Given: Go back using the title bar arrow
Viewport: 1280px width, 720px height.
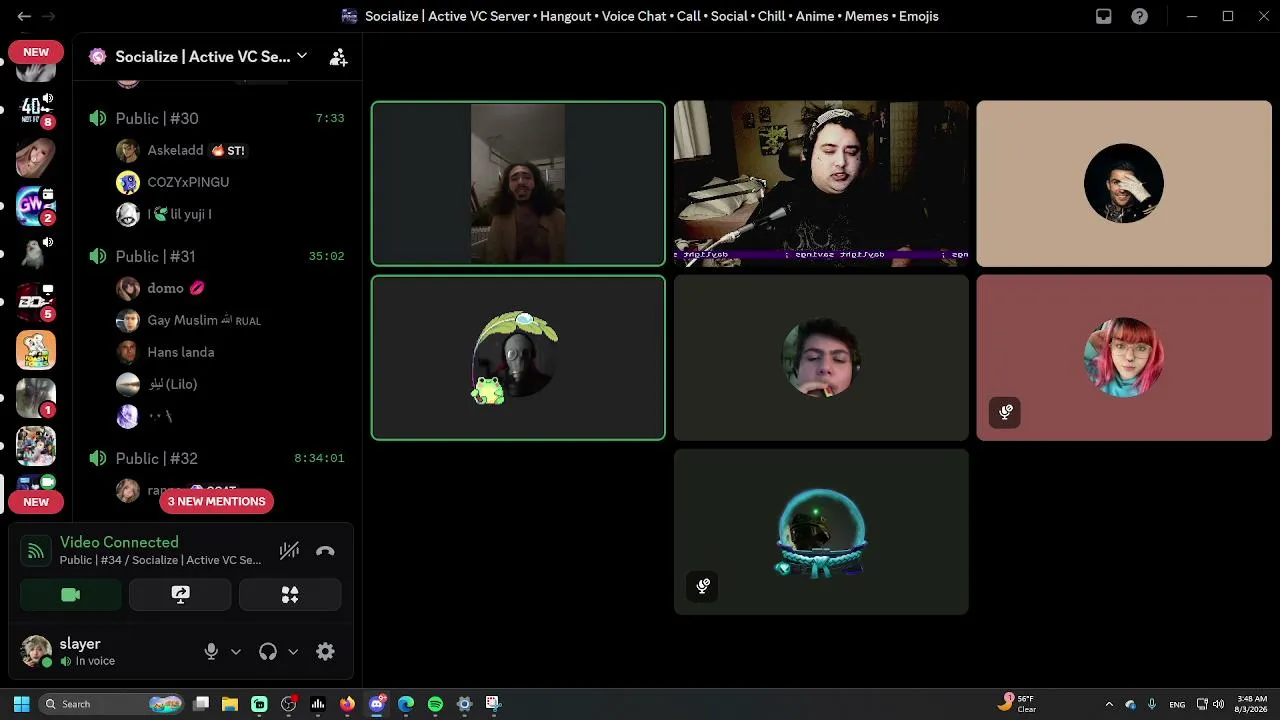Looking at the screenshot, I should (24, 16).
